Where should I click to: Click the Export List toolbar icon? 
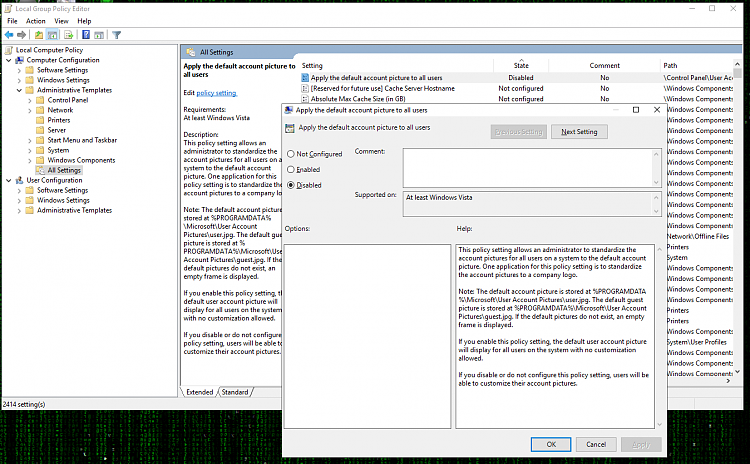click(68, 35)
